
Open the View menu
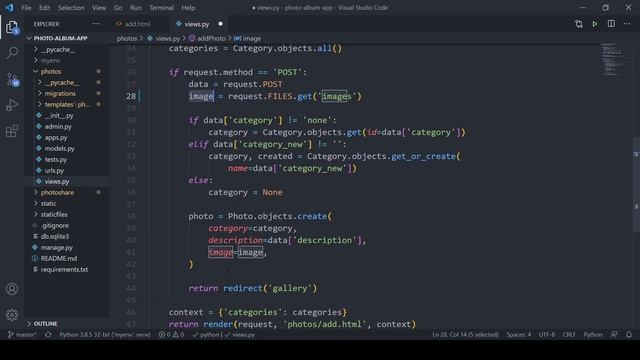(x=99, y=8)
